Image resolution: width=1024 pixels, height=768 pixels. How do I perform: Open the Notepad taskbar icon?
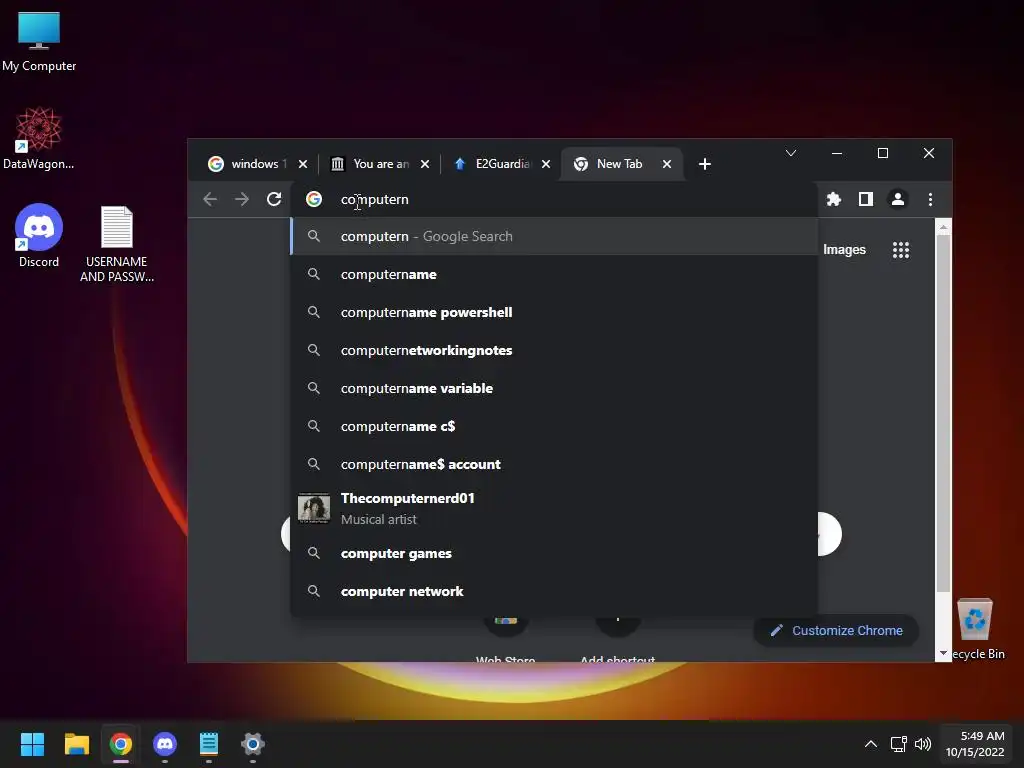[209, 744]
